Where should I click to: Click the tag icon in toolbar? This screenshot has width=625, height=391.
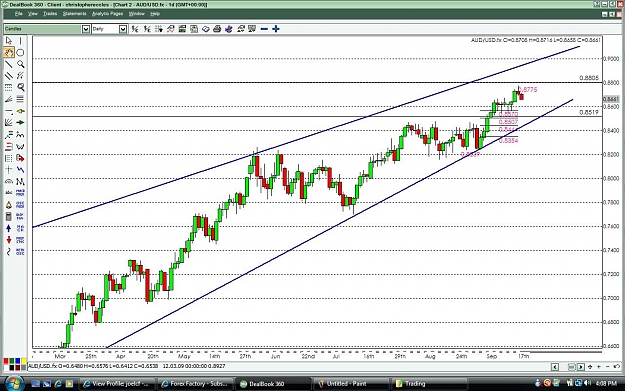205,29
